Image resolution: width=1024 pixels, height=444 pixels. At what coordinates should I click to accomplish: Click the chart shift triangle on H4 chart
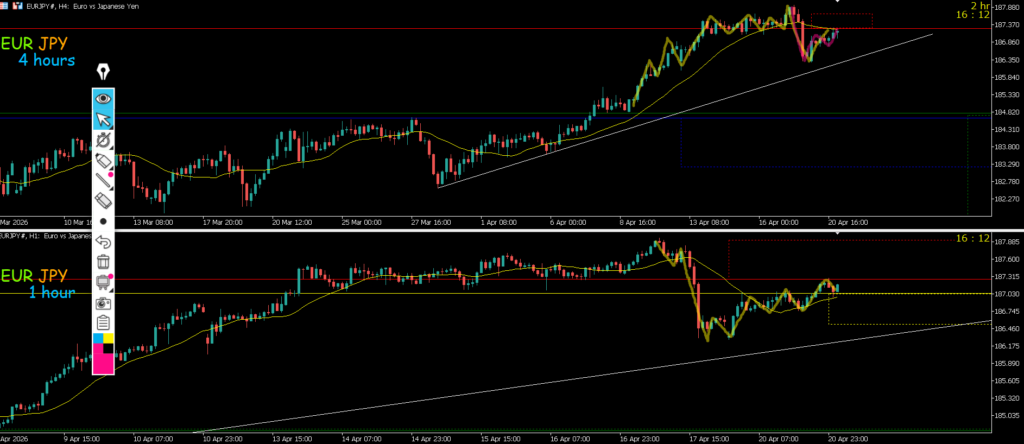pos(837,3)
